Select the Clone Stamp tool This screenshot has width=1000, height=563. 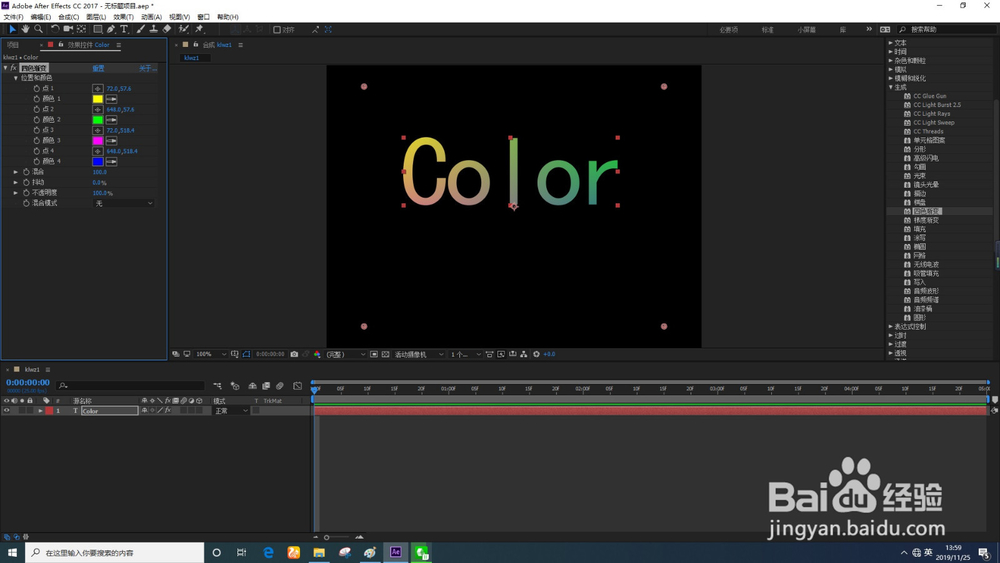[x=154, y=29]
